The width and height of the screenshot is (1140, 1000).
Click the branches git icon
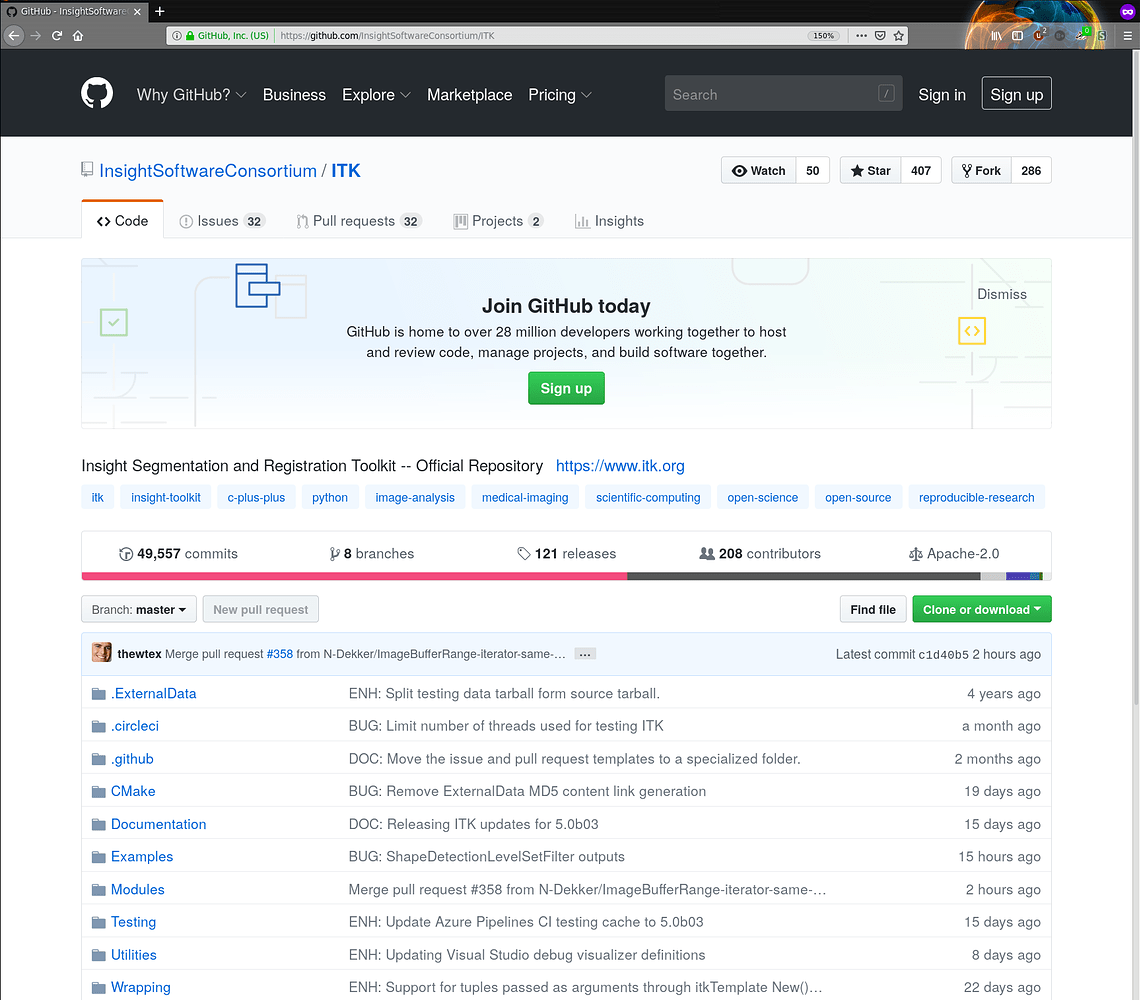(334, 554)
